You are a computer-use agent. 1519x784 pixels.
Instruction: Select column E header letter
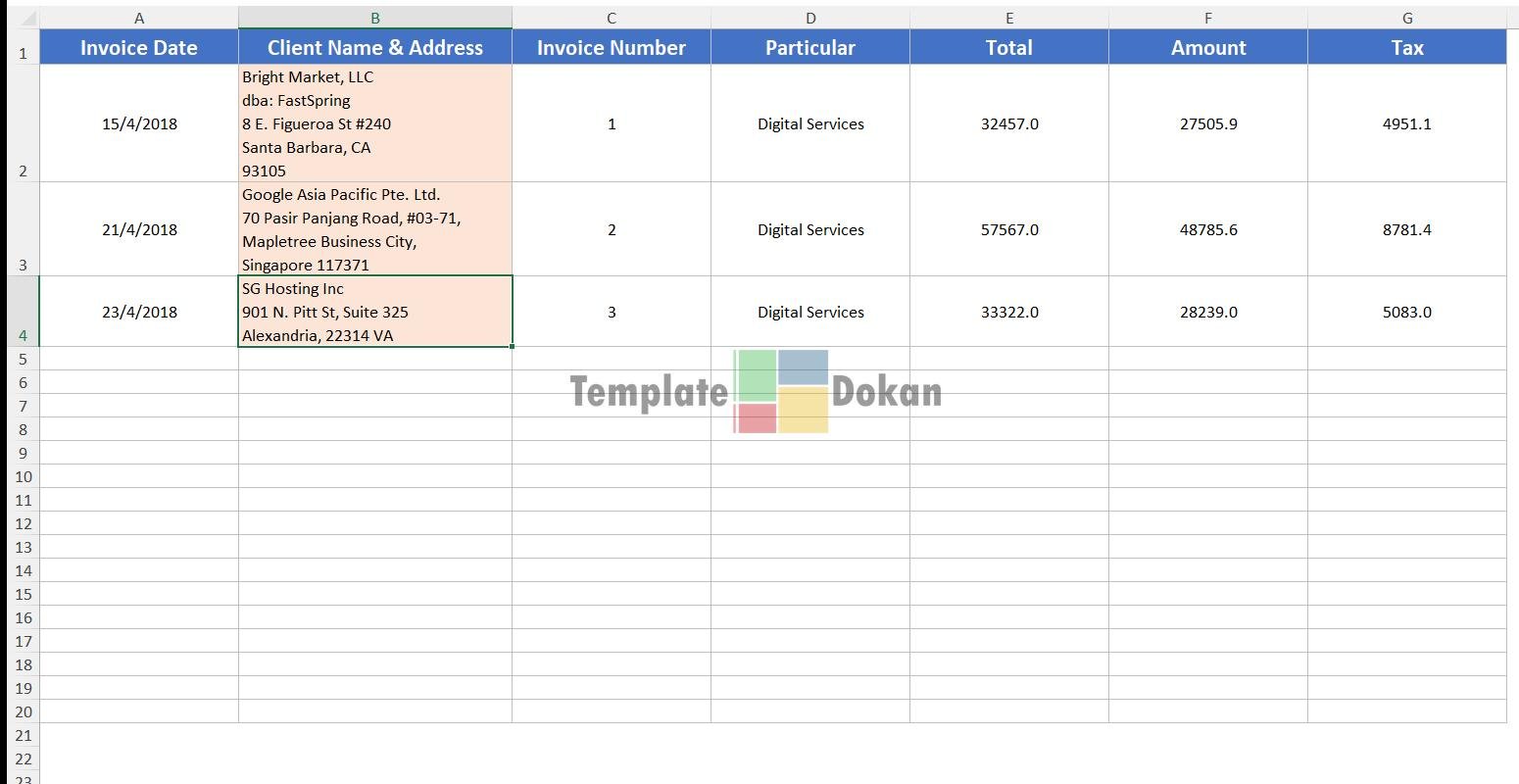coord(1008,18)
